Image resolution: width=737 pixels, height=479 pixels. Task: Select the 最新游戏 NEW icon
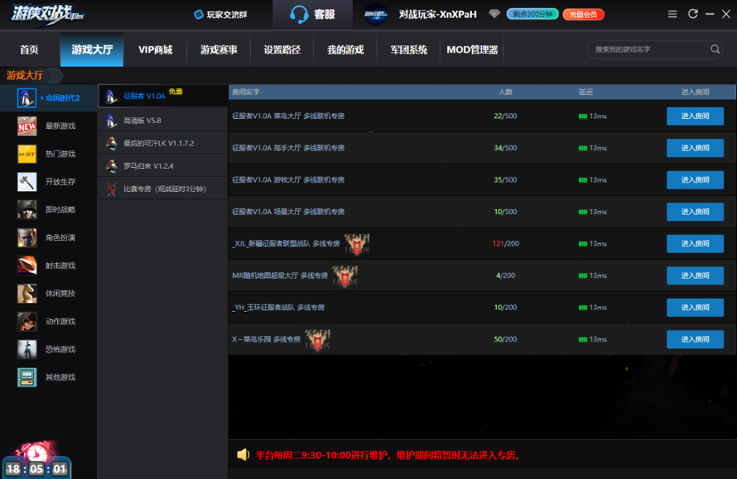(x=27, y=126)
